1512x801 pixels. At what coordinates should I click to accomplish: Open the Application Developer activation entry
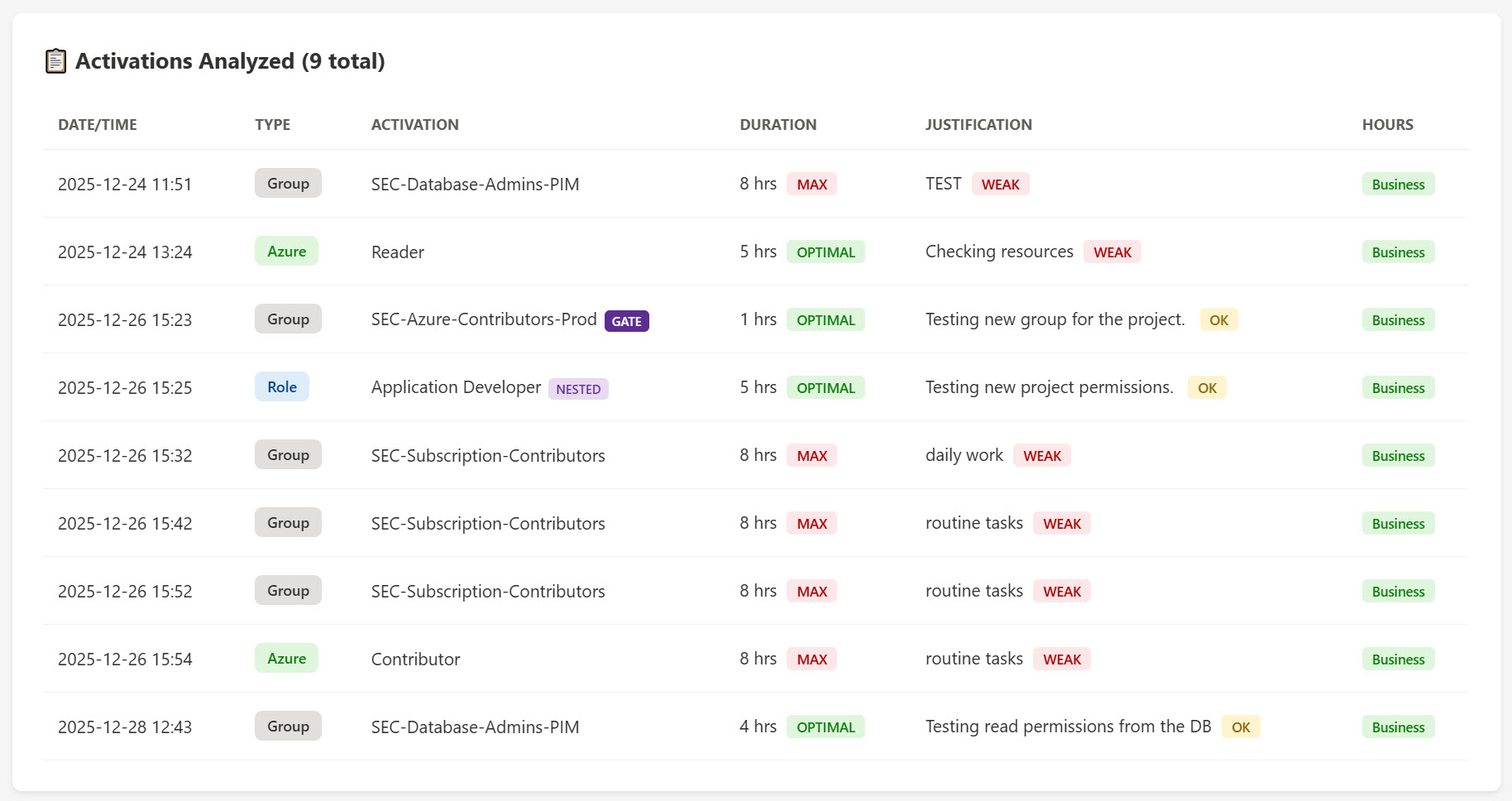[x=456, y=387]
